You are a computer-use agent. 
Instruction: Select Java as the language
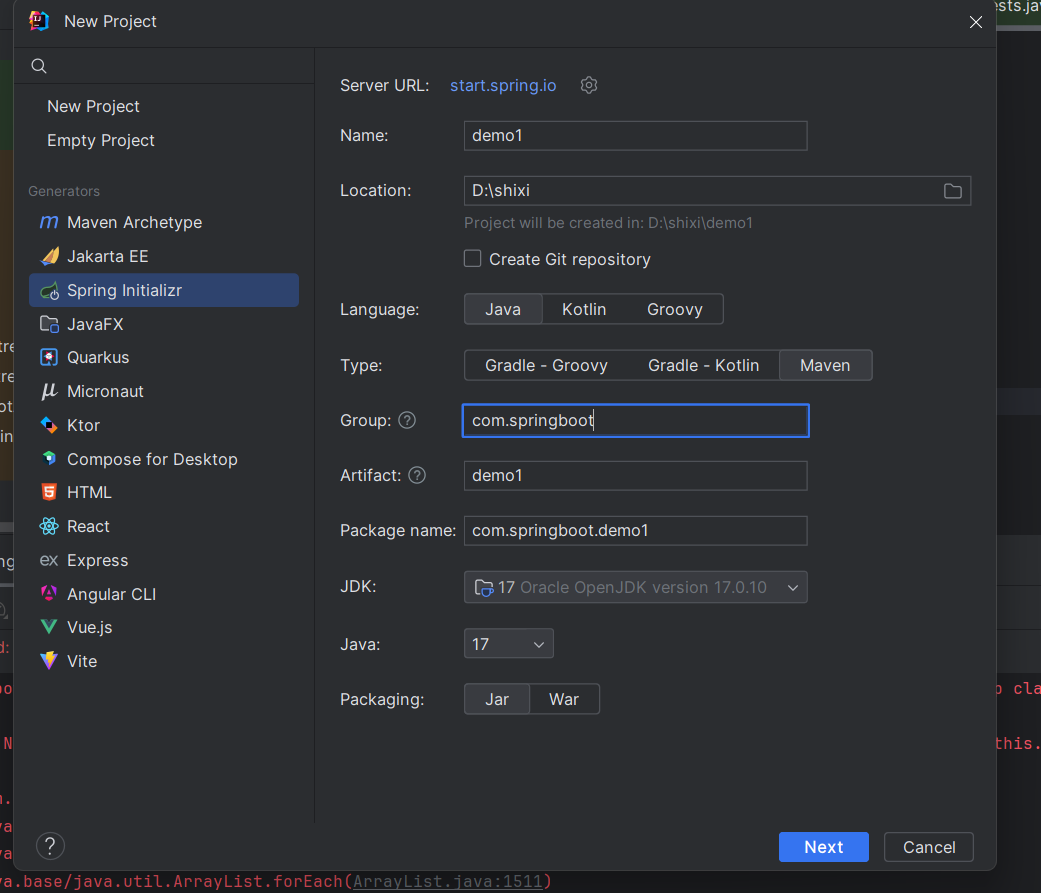pos(503,309)
